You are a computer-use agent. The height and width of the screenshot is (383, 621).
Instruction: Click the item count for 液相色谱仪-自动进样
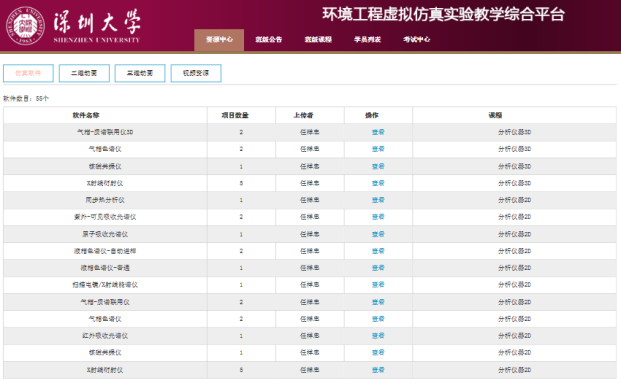tap(241, 251)
